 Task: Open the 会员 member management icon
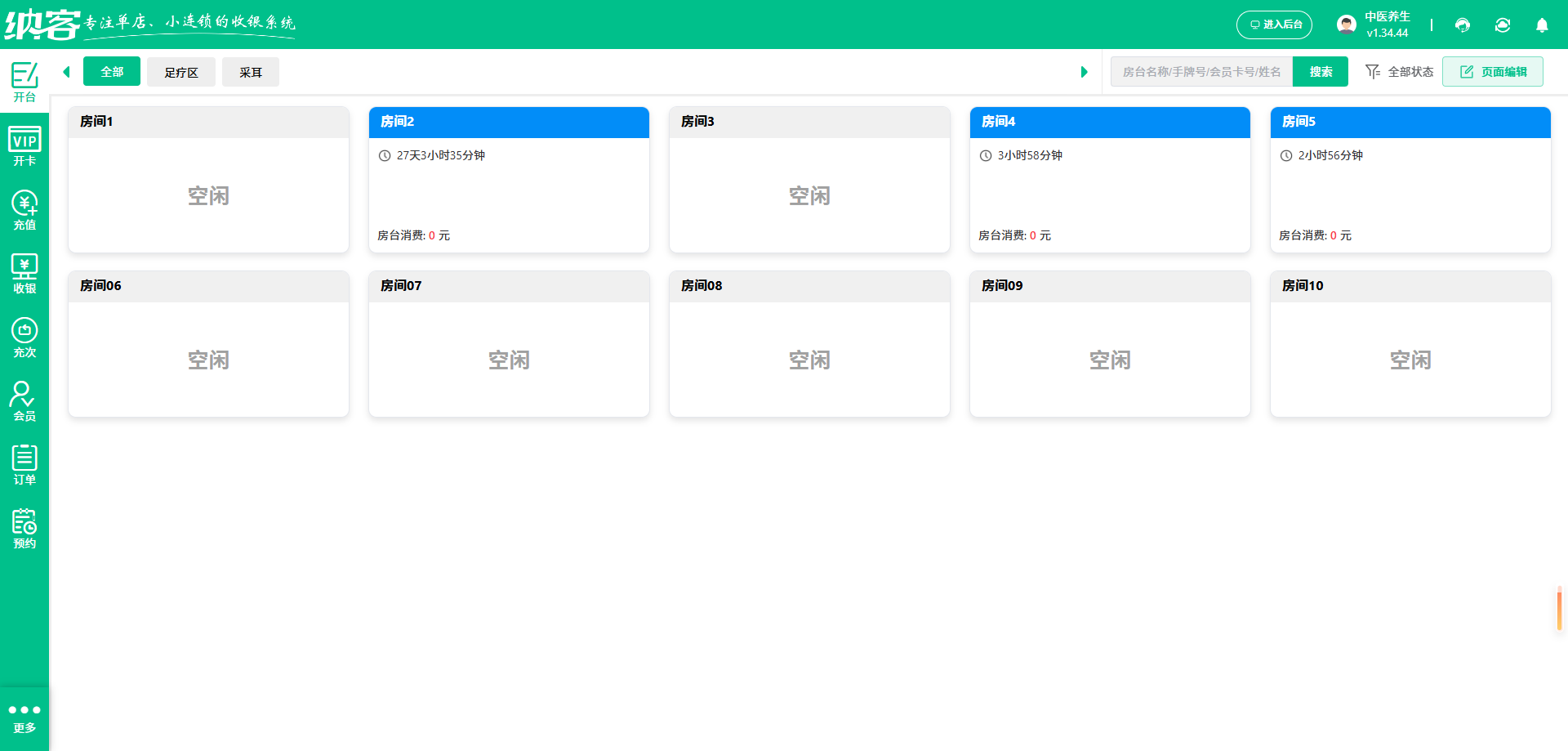click(24, 400)
